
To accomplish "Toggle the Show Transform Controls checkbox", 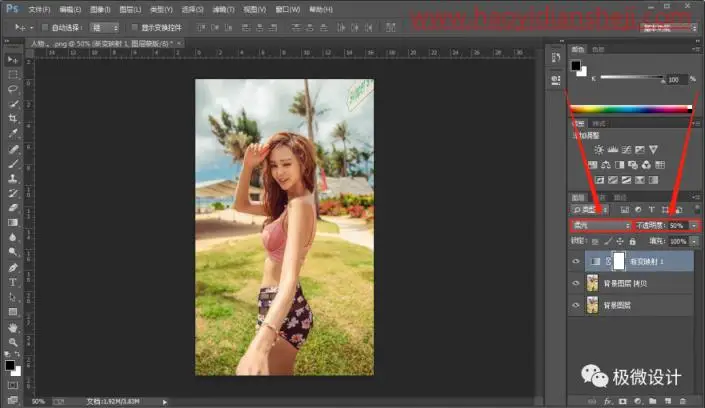I will pos(134,27).
